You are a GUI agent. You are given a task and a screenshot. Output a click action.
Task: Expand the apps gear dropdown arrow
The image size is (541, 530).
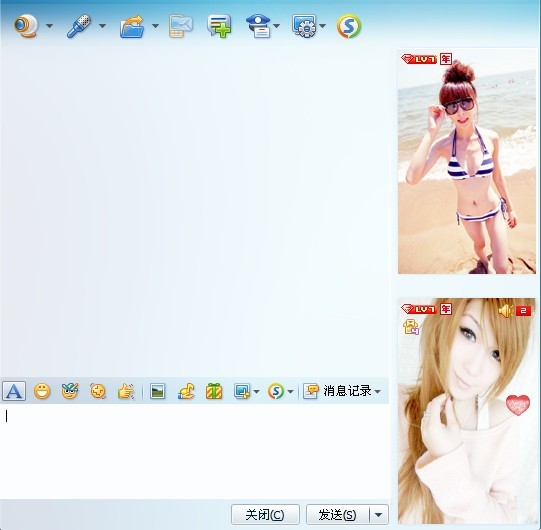[x=322, y=26]
